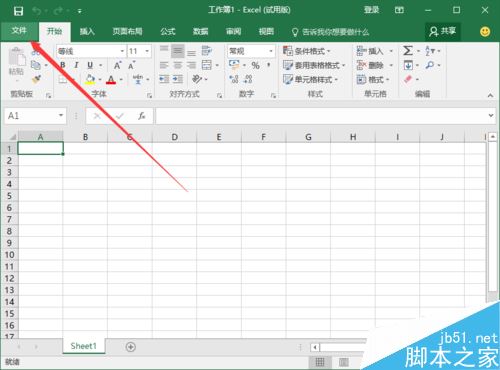500x370 pixels.
Task: Open the 公式 (Formulas) tab
Action: (168, 32)
